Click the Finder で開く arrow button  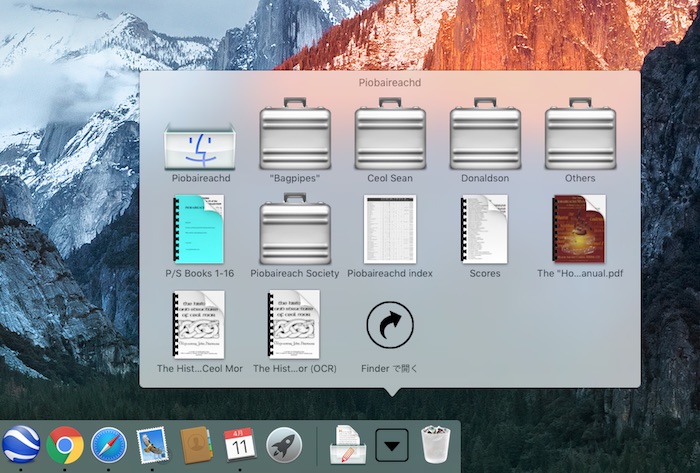pos(390,326)
